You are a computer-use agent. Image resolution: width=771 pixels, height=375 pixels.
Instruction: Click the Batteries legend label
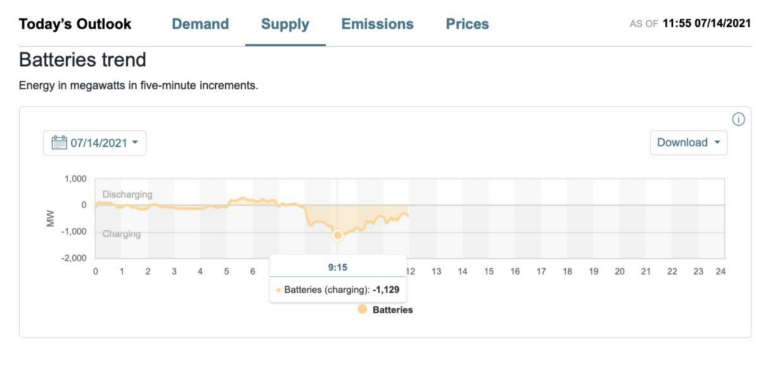coord(392,310)
